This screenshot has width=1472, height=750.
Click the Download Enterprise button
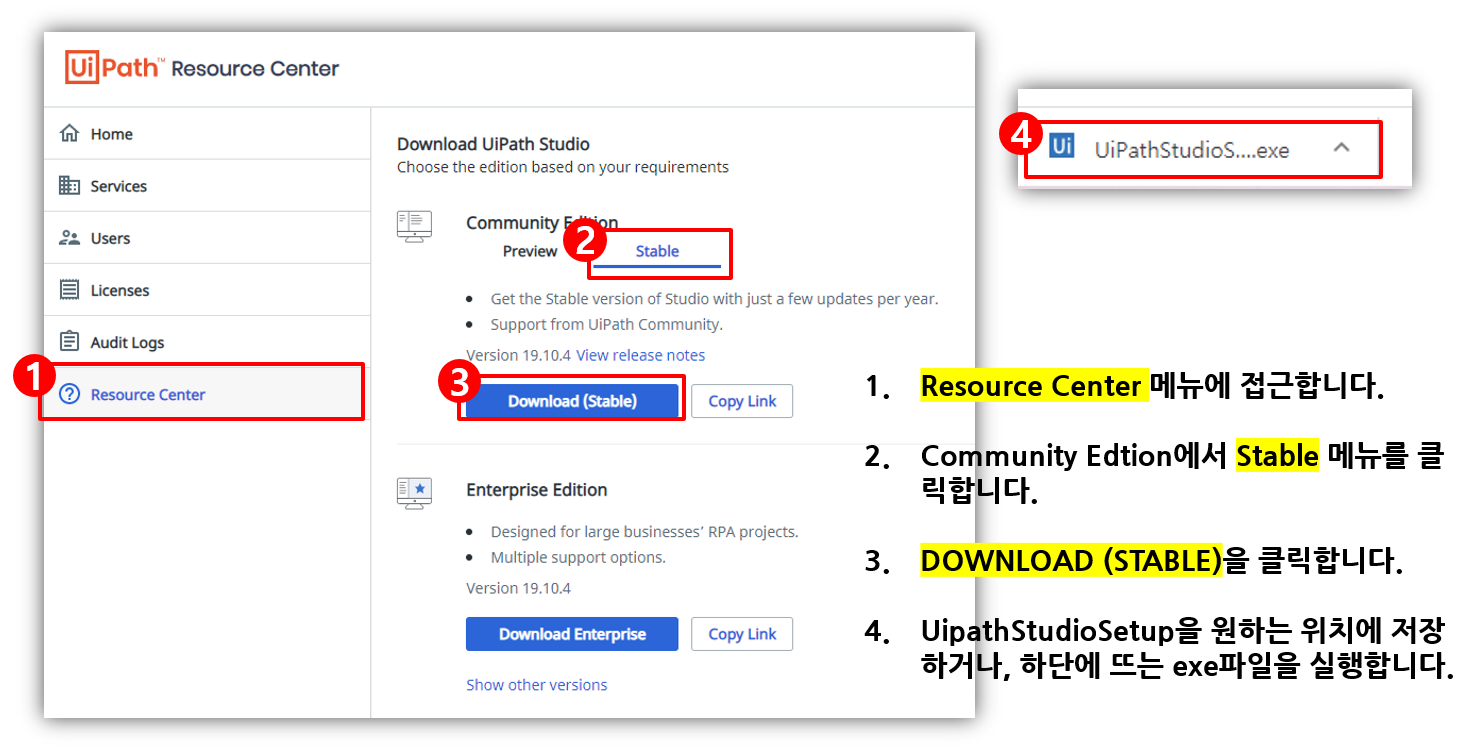tap(572, 634)
